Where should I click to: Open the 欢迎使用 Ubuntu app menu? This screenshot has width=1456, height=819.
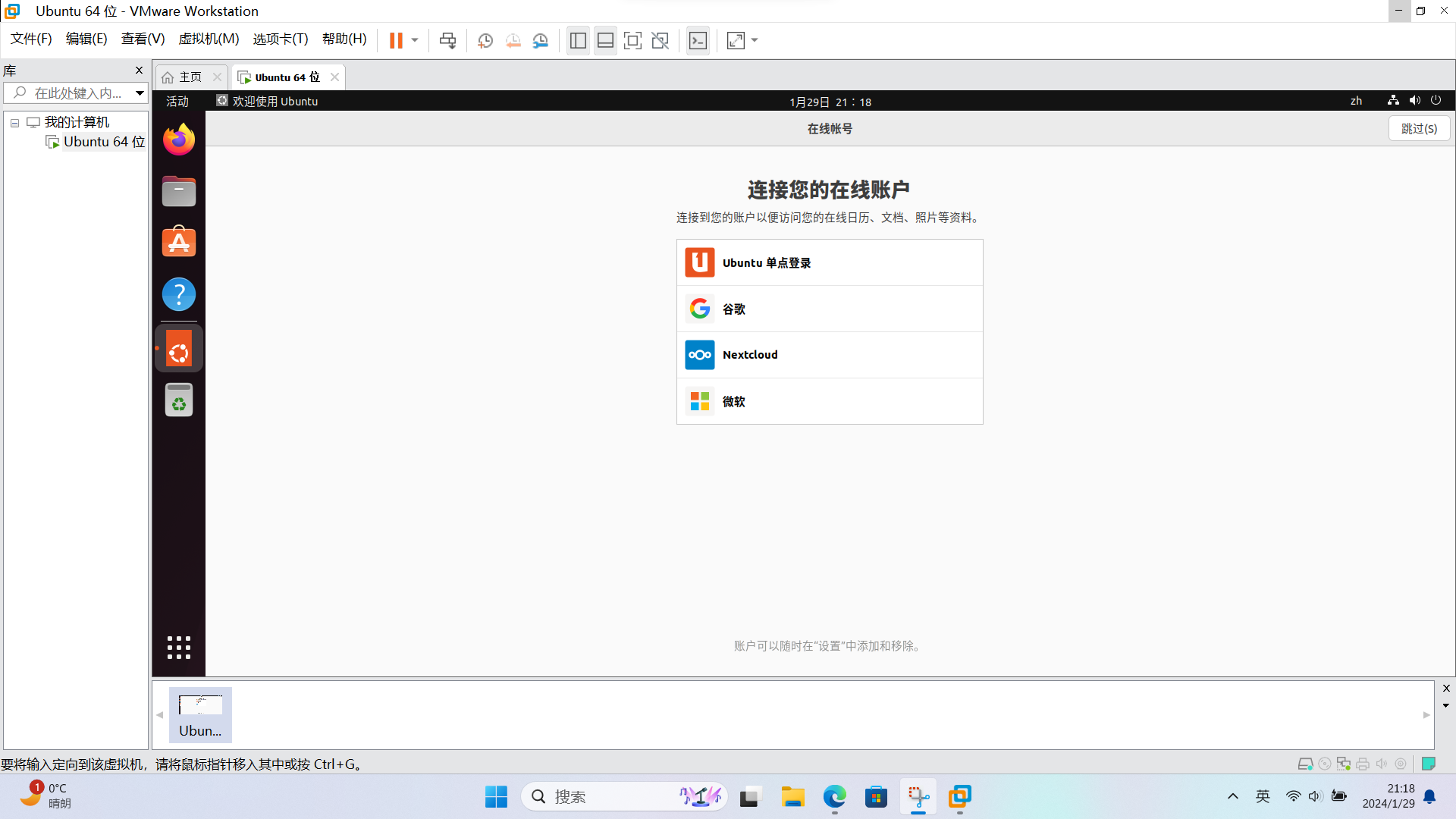(267, 102)
